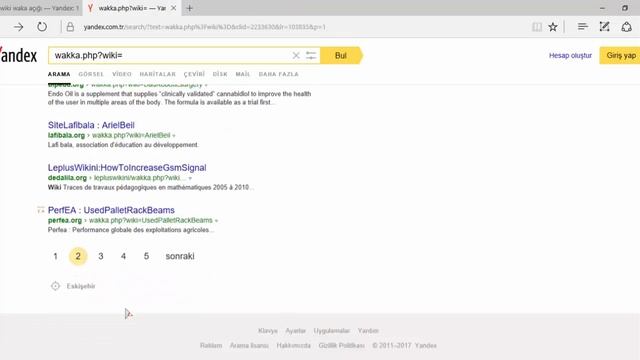640x360 pixels.
Task: Open Arama lisansı footer link
Action: [x=249, y=345]
